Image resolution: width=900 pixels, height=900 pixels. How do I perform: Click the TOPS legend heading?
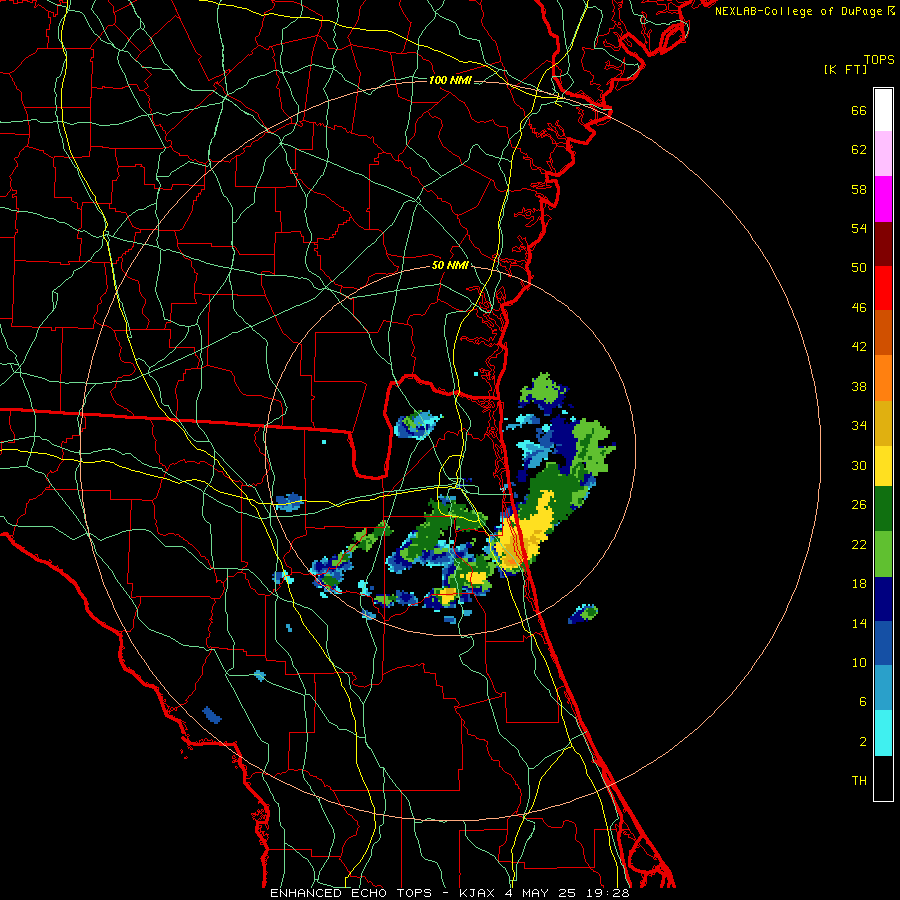879,59
